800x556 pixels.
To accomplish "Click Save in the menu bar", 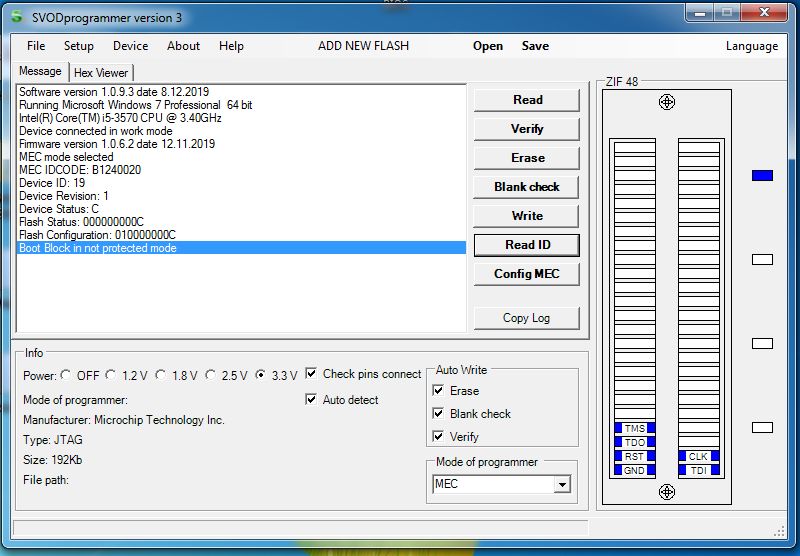I will click(535, 46).
